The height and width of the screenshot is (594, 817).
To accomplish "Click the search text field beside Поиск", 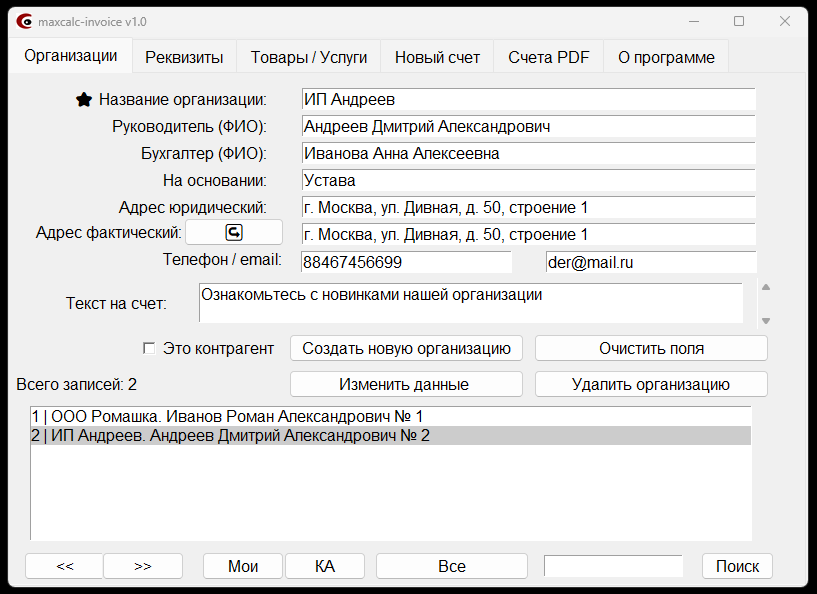I will (613, 566).
